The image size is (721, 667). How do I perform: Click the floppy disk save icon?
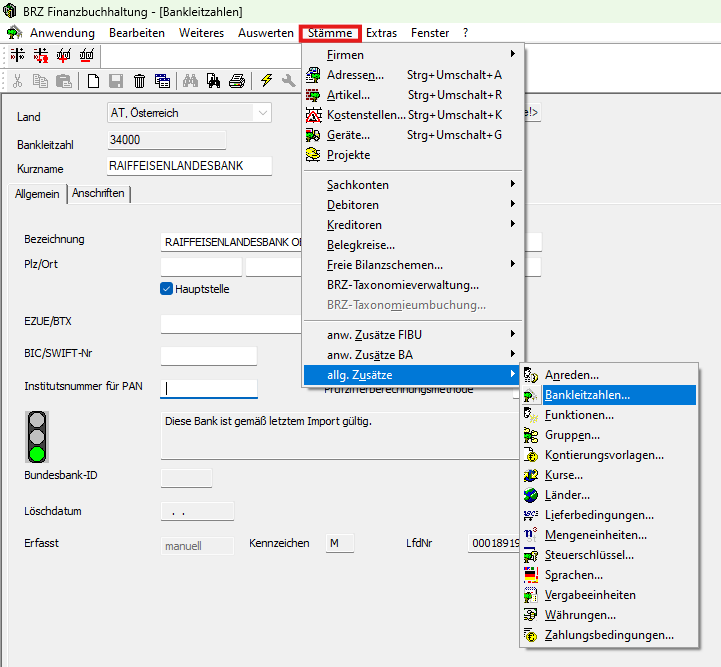point(116,81)
